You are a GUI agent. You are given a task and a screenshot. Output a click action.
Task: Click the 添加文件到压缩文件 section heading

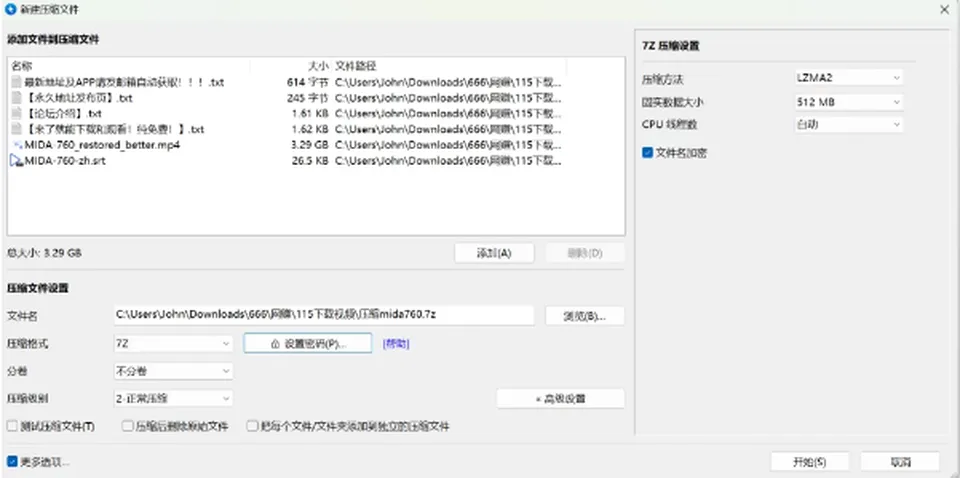[53, 39]
